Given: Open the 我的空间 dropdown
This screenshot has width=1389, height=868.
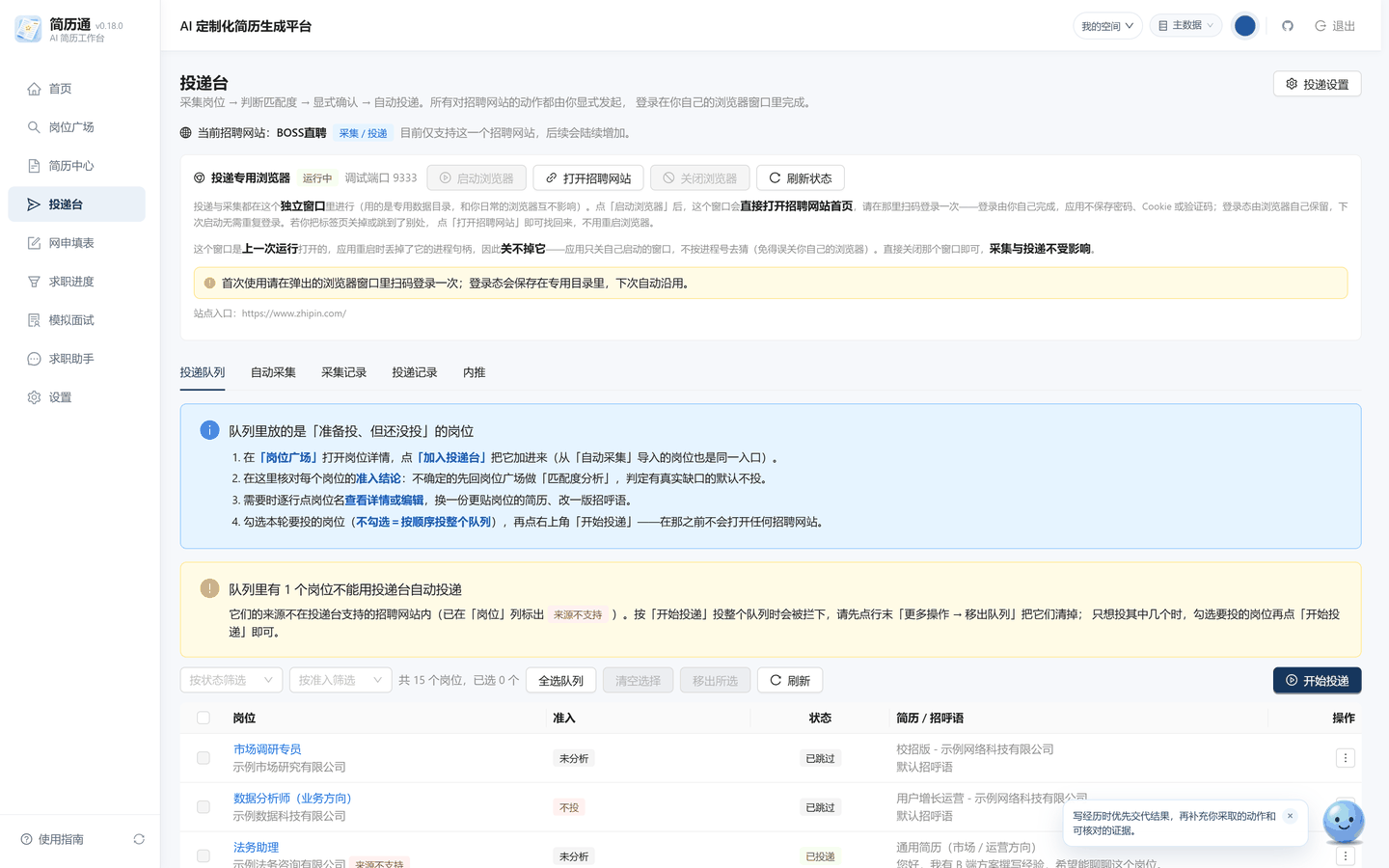Looking at the screenshot, I should pyautogui.click(x=1107, y=26).
